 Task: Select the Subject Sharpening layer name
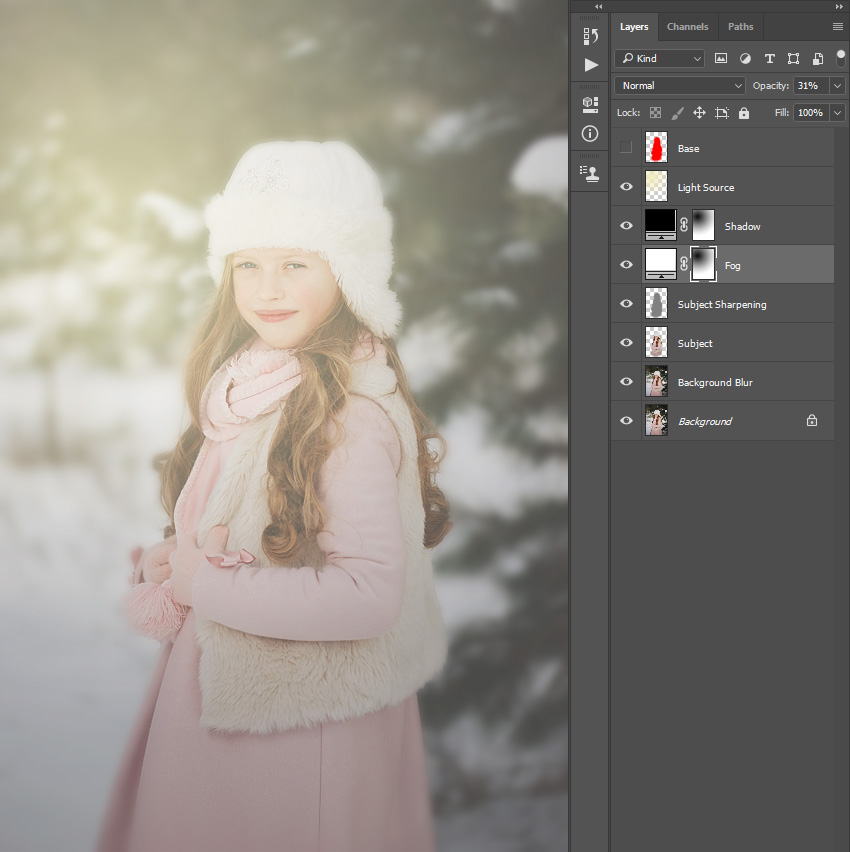722,304
